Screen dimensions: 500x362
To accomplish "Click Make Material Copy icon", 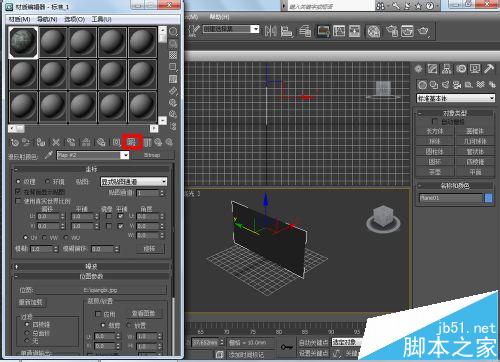I will 71,143.
